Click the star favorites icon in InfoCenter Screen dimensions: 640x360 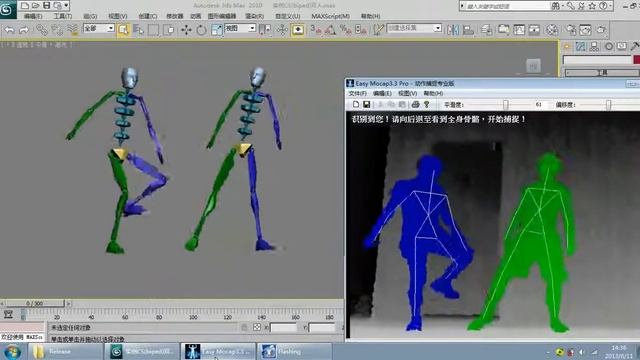[592, 6]
